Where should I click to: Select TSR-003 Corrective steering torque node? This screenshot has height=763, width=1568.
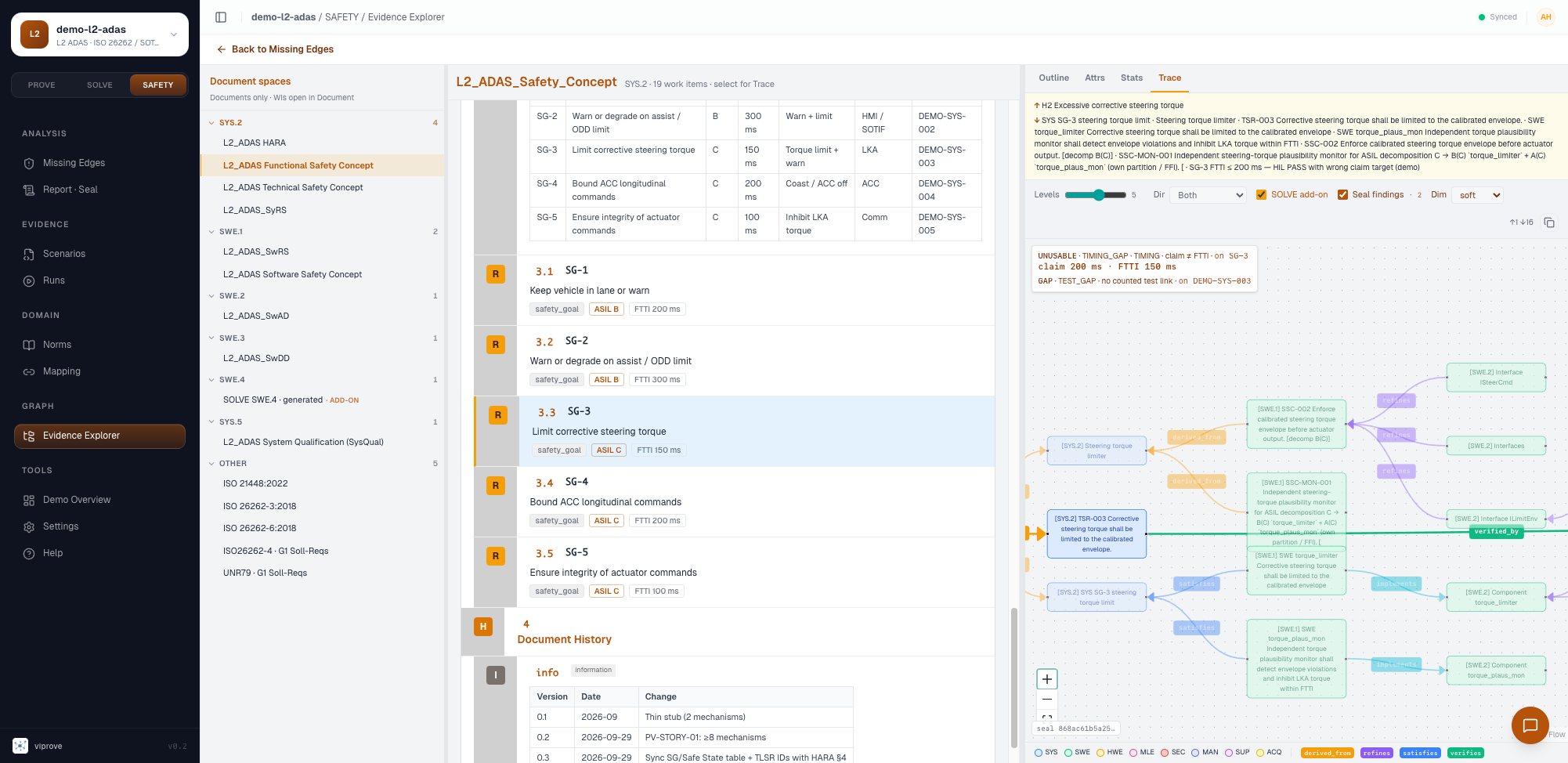point(1097,533)
